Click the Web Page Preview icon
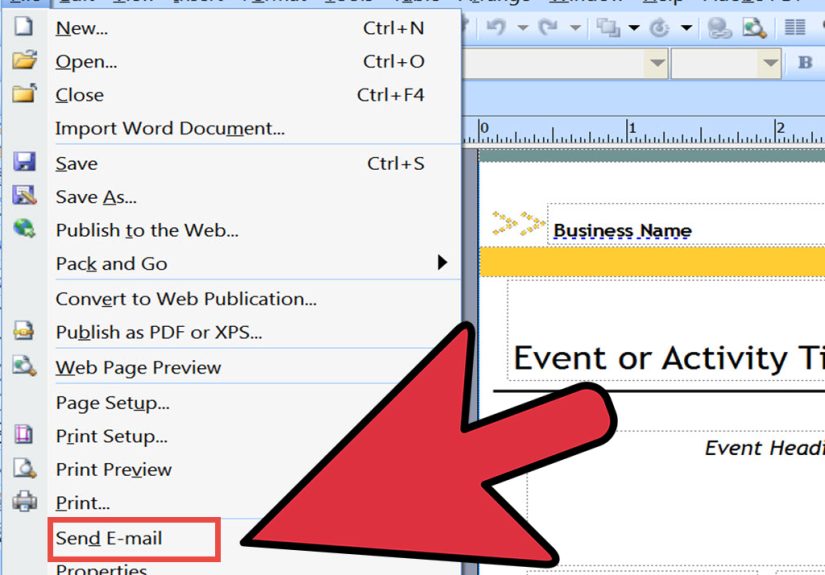The image size is (825, 575). pos(24,366)
